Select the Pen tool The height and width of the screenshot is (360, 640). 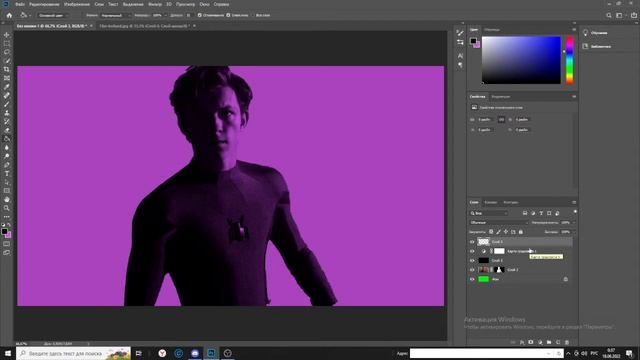coord(7,165)
